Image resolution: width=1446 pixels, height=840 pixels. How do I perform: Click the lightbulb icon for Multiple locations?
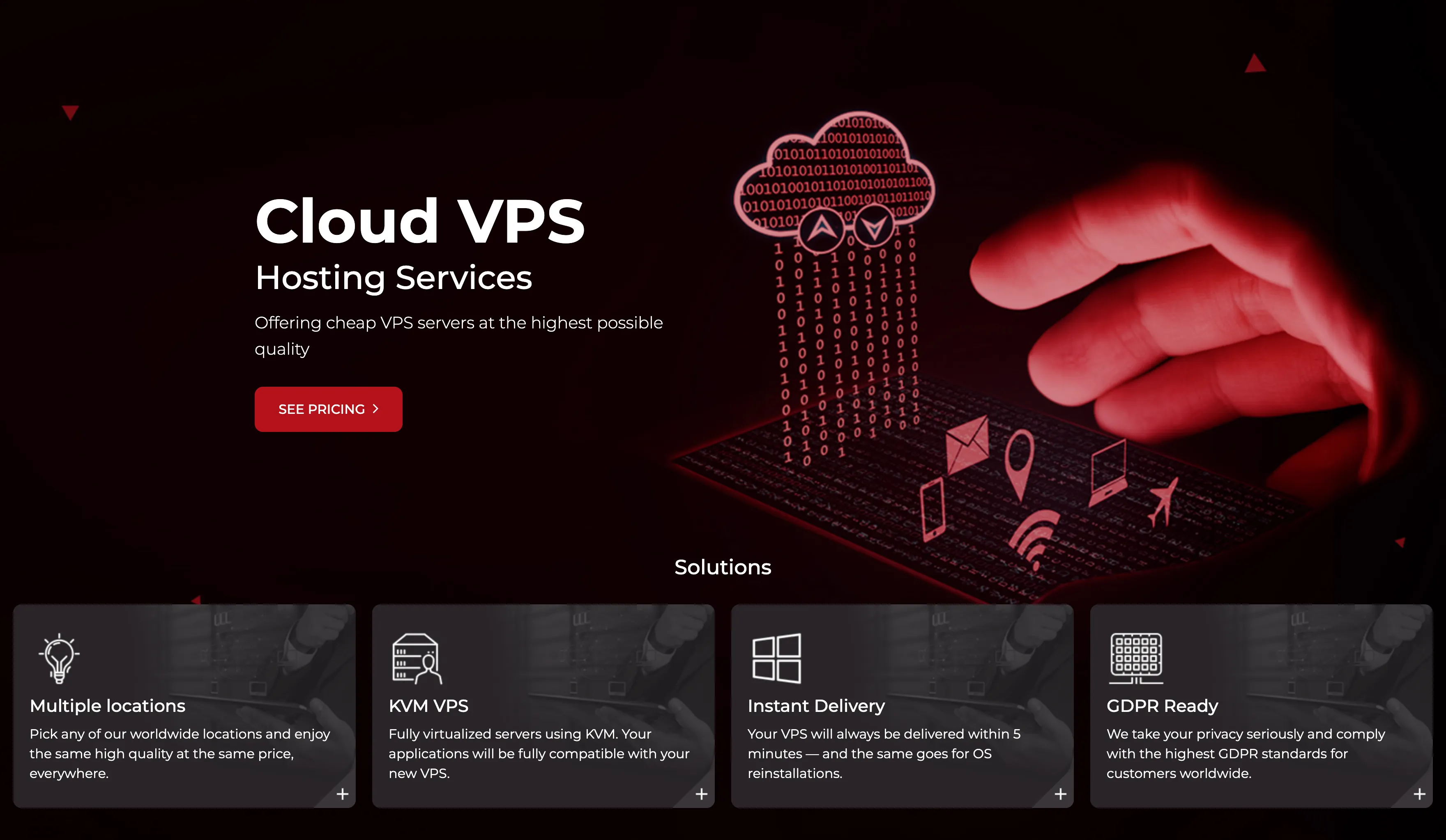(x=58, y=658)
